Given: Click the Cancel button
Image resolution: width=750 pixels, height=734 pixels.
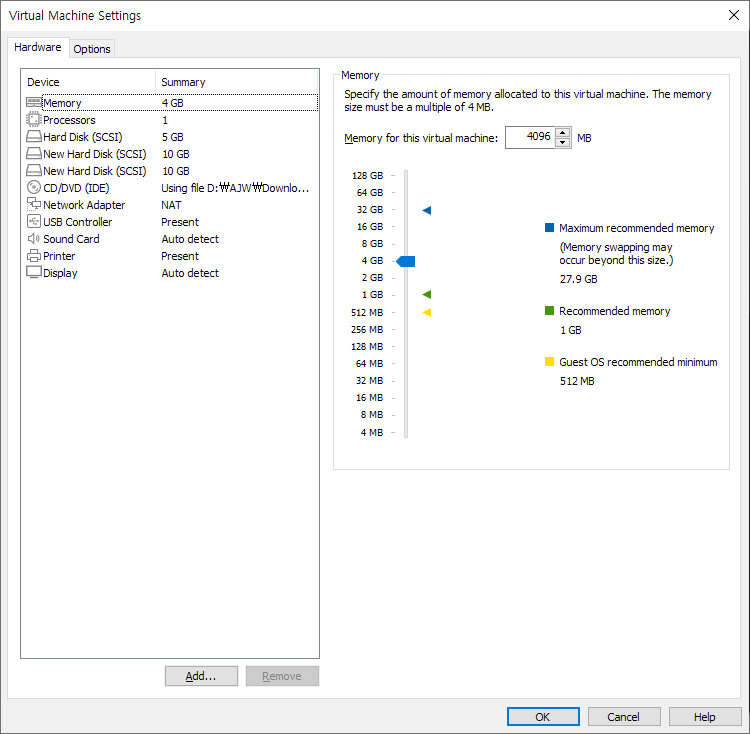Looking at the screenshot, I should (x=624, y=716).
